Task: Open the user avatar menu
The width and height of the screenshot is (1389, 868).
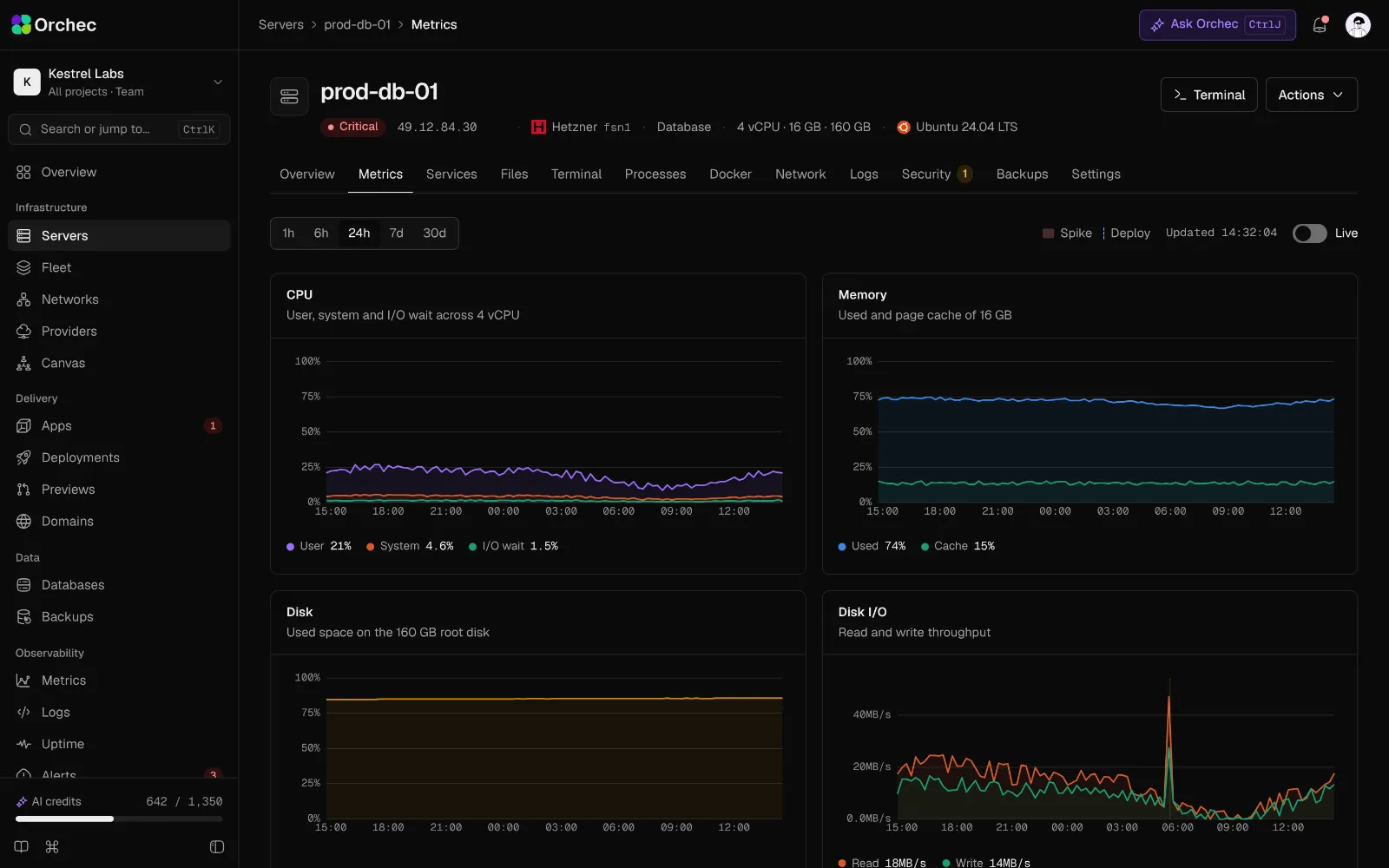Action: tap(1358, 25)
